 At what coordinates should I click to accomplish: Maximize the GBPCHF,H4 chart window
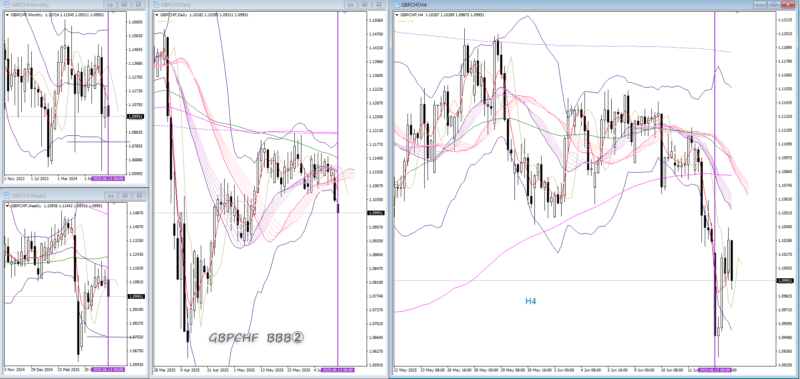point(774,5)
